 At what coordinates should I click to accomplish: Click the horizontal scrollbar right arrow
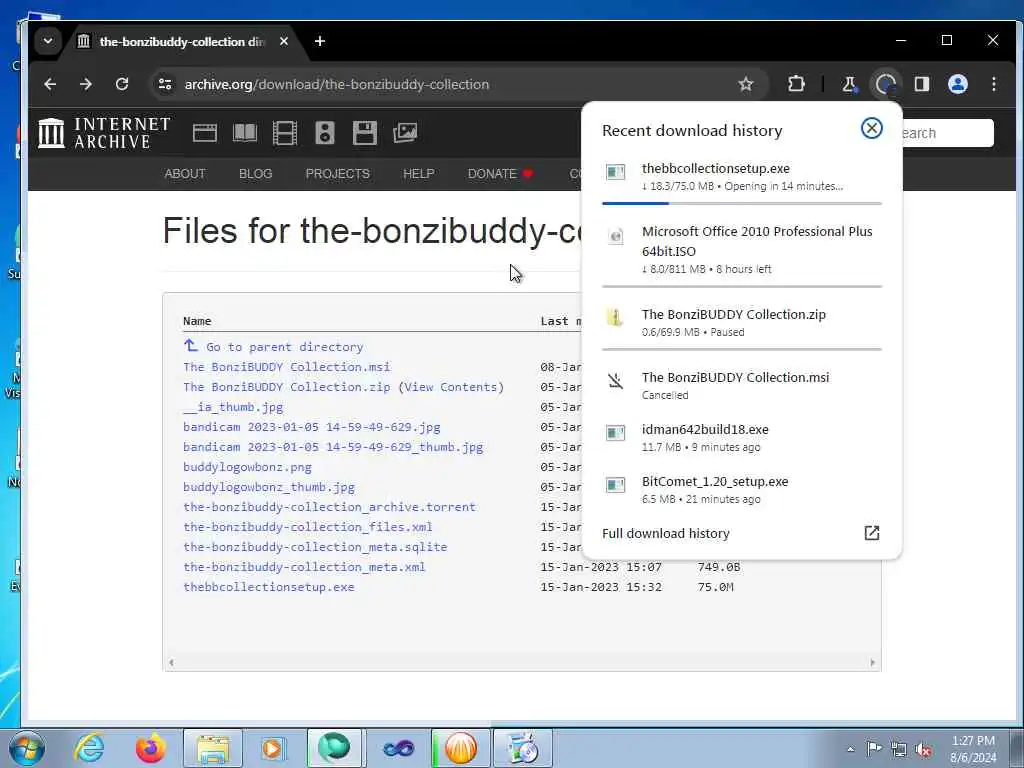coord(872,662)
